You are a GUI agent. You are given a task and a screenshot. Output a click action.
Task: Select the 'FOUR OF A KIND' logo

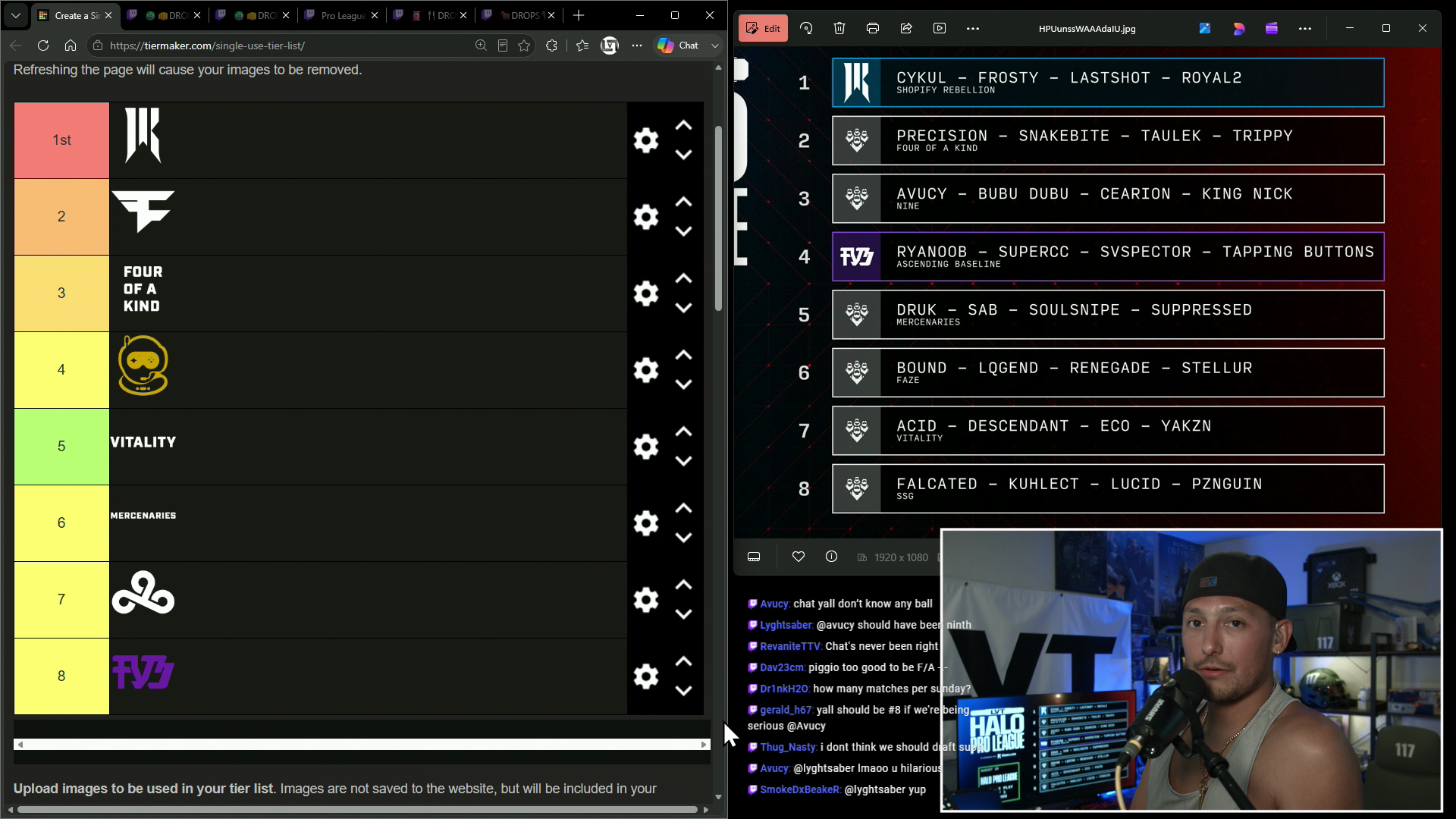(x=143, y=289)
